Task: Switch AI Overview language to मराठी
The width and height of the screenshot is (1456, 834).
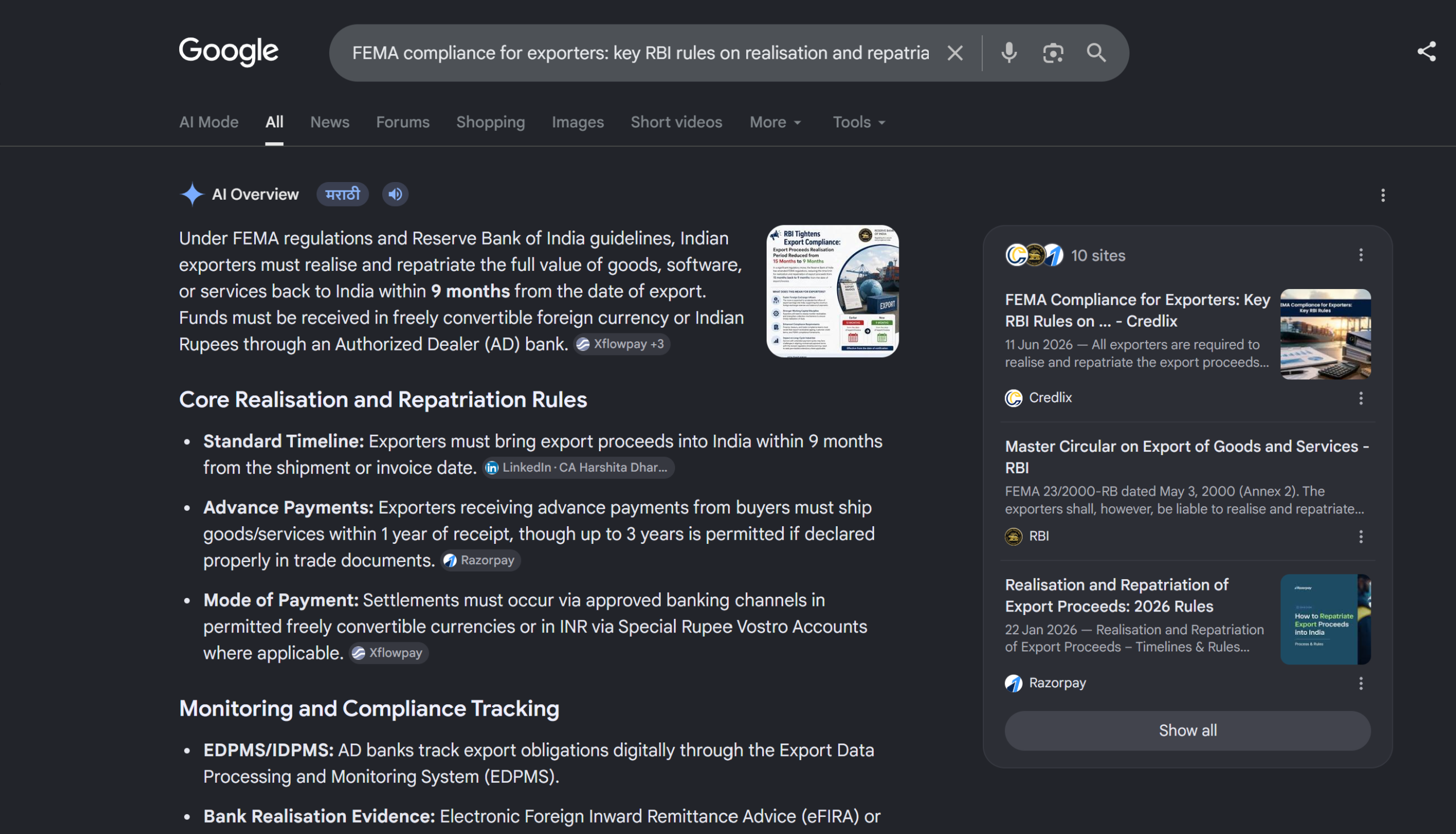Action: click(342, 194)
